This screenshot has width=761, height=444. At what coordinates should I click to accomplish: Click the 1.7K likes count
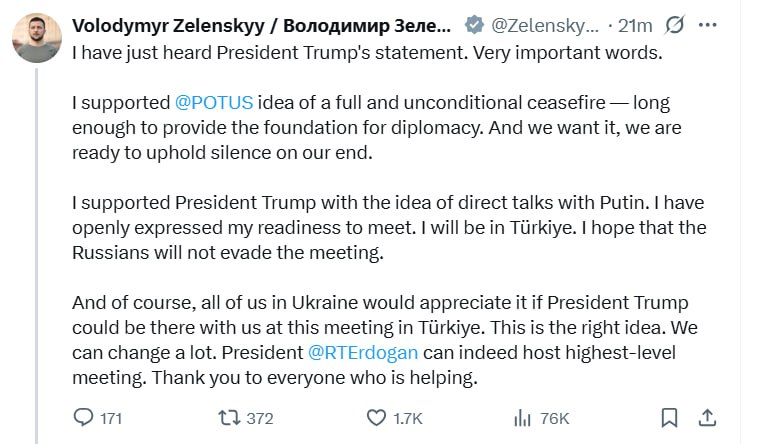click(x=408, y=418)
